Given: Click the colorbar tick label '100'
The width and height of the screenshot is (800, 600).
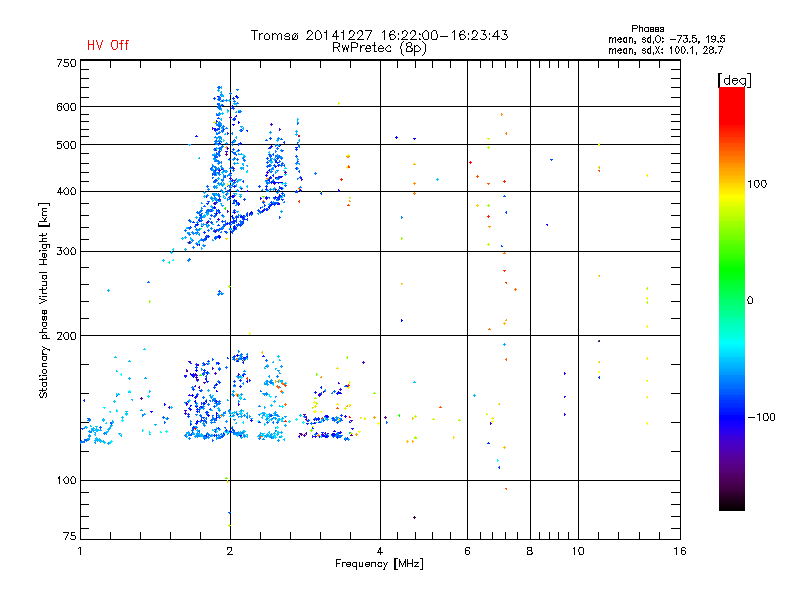Looking at the screenshot, I should coord(757,184).
